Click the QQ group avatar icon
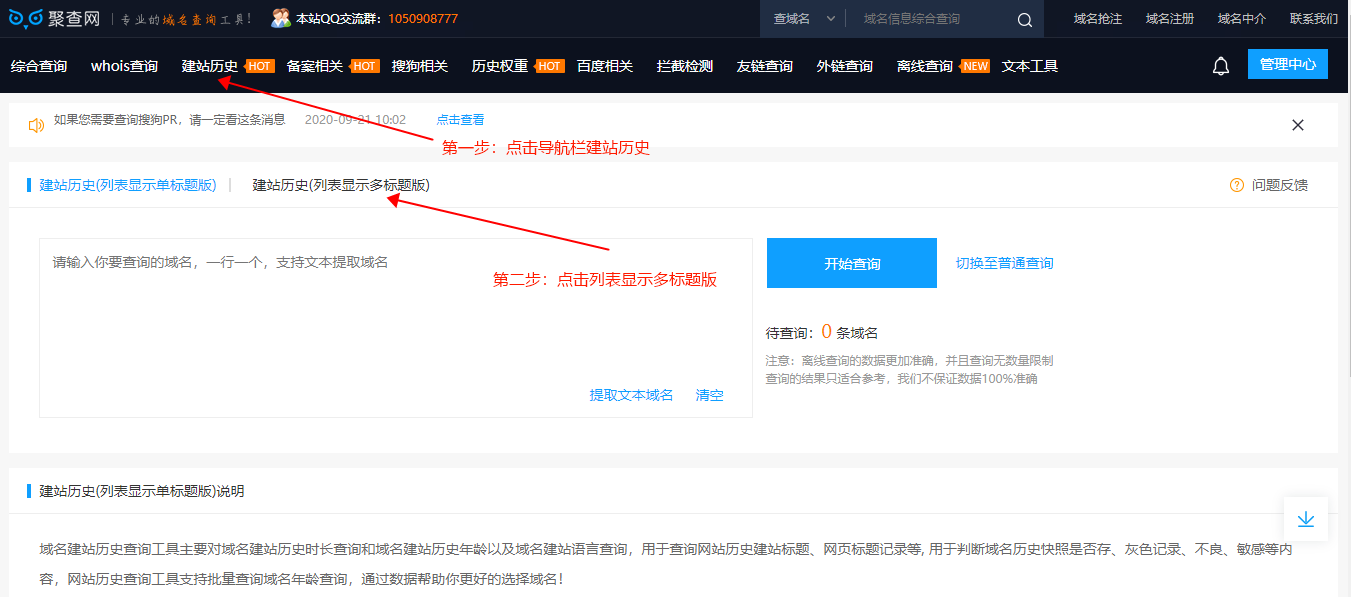The height and width of the screenshot is (597, 1351). [x=281, y=18]
